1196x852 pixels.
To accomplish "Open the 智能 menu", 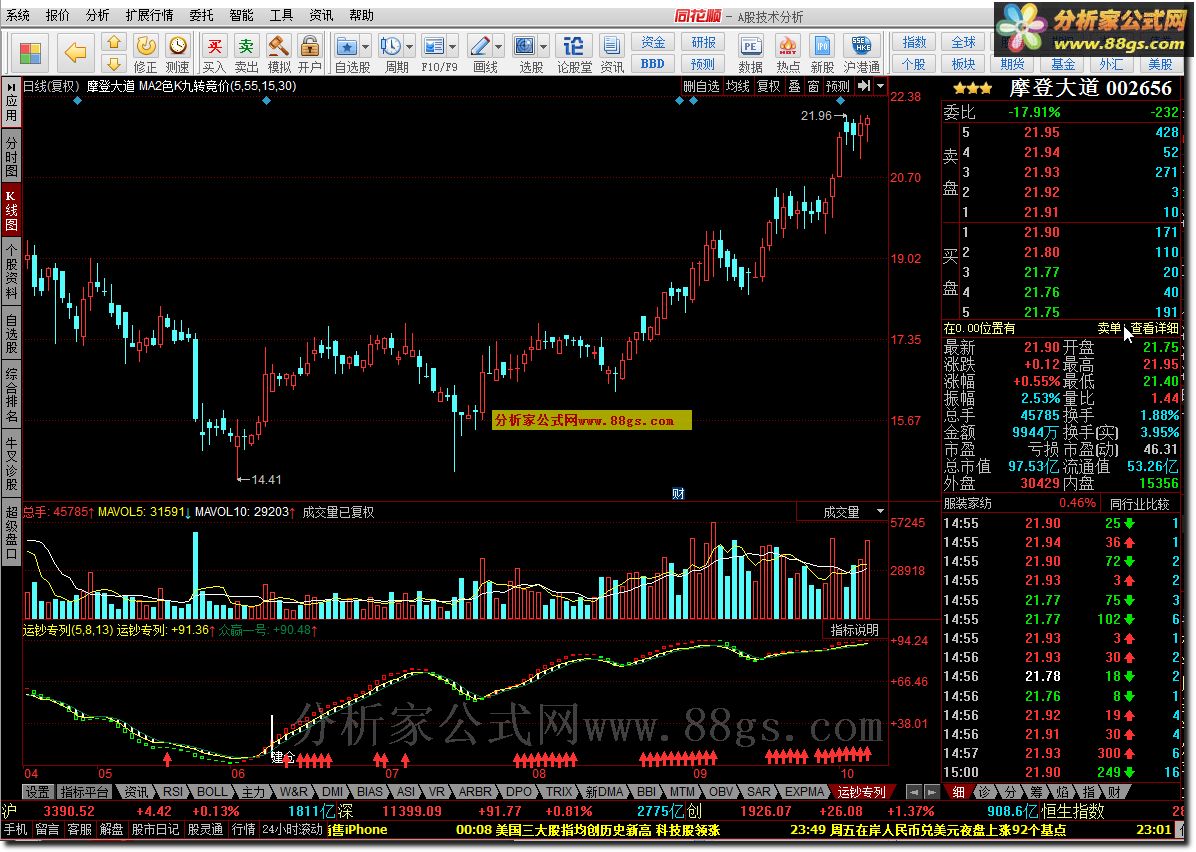I will pyautogui.click(x=241, y=15).
